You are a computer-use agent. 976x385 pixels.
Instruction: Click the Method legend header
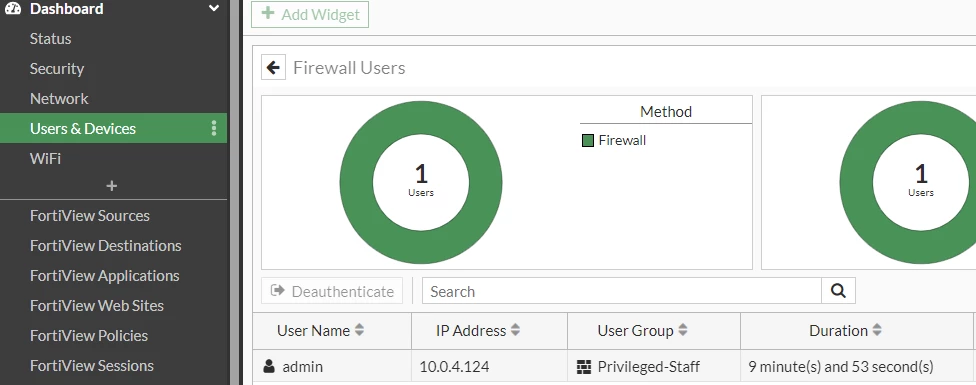666,112
